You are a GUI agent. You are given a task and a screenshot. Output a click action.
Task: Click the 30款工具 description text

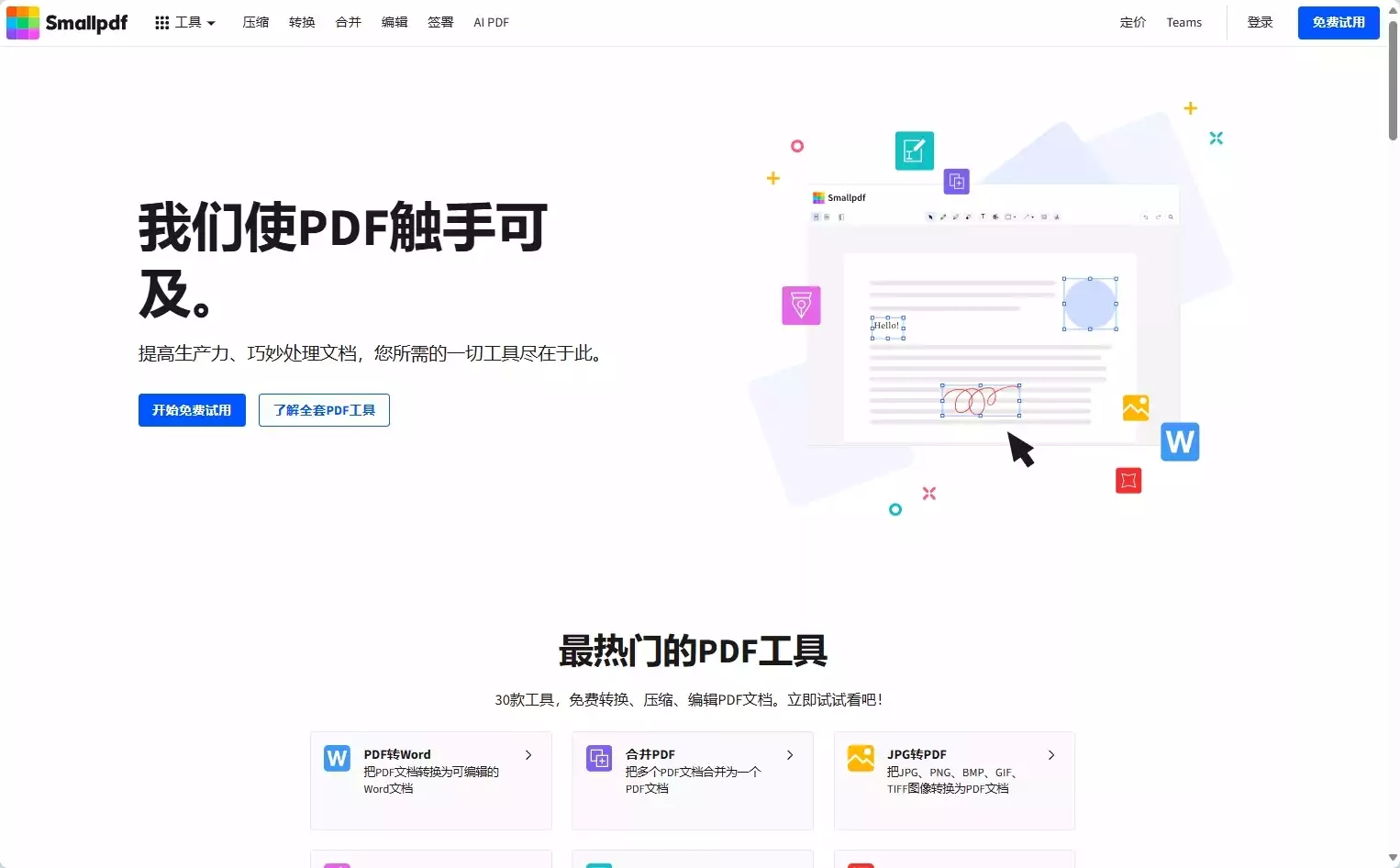(689, 699)
